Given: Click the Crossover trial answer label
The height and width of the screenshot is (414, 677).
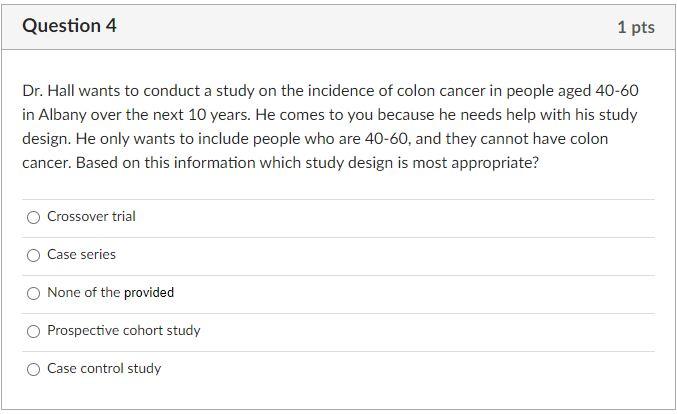Looking at the screenshot, I should click(x=91, y=216).
